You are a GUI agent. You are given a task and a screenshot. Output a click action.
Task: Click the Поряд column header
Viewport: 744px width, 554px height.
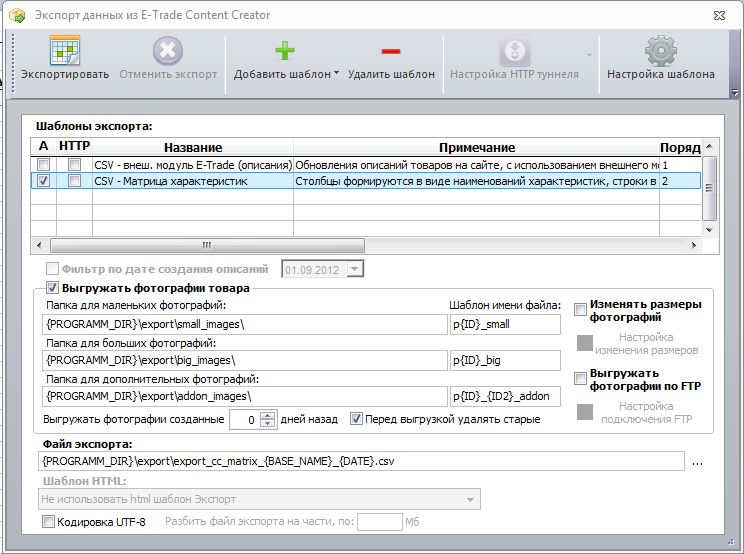click(x=680, y=148)
